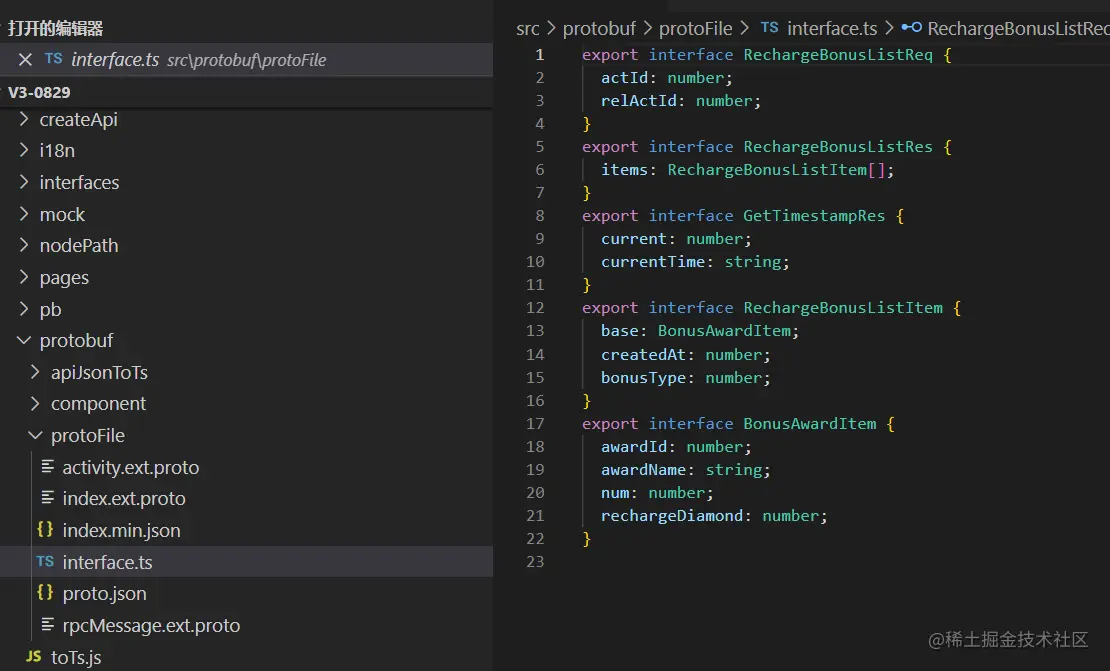
Task: Expand the i18n folder chevron
Action: 24,150
